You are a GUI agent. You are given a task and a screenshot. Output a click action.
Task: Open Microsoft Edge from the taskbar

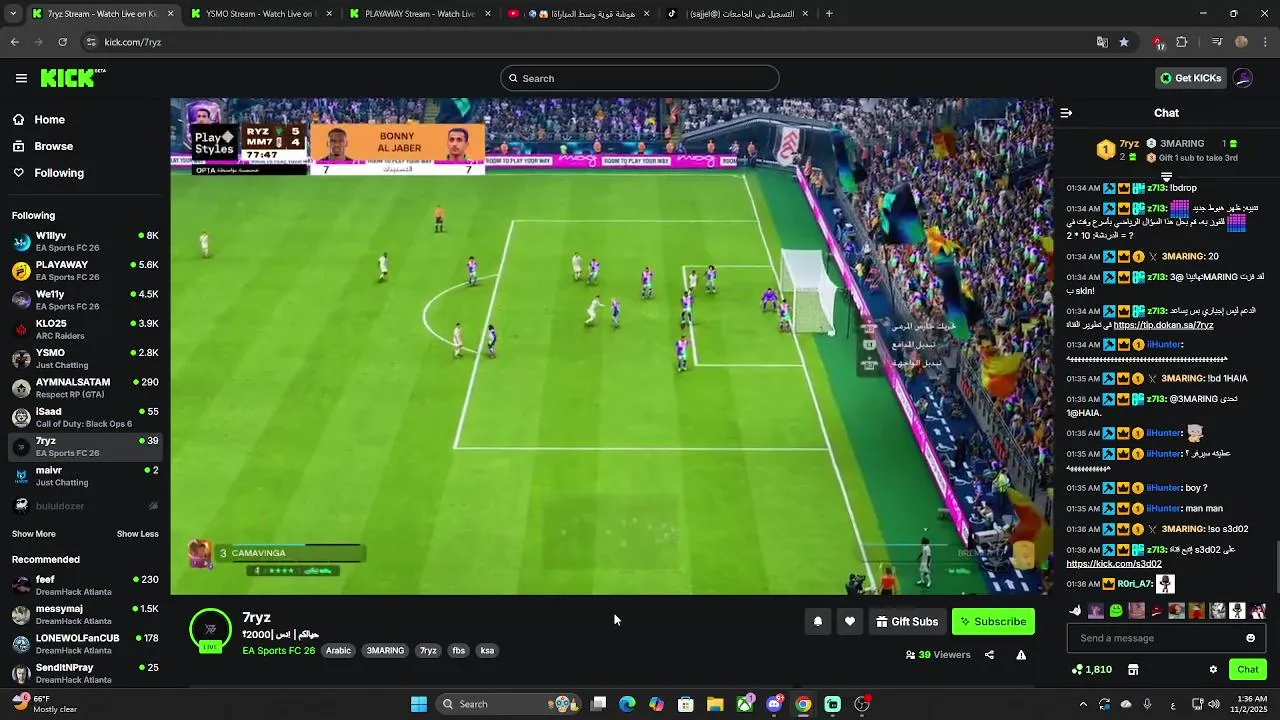click(x=627, y=704)
